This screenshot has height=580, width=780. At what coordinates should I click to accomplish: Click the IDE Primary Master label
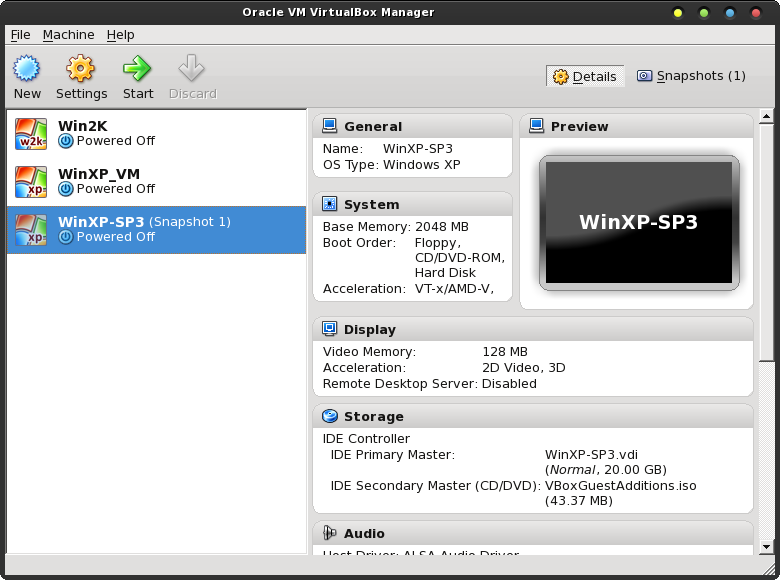tap(393, 455)
